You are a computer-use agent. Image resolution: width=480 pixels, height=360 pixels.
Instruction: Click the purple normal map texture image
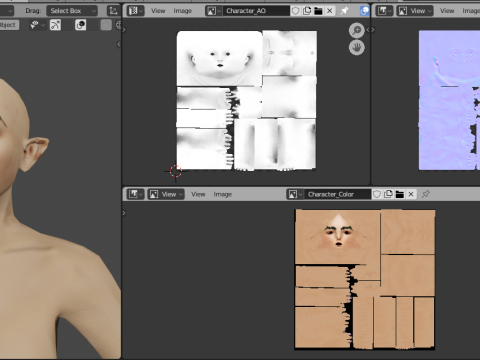pos(449,100)
